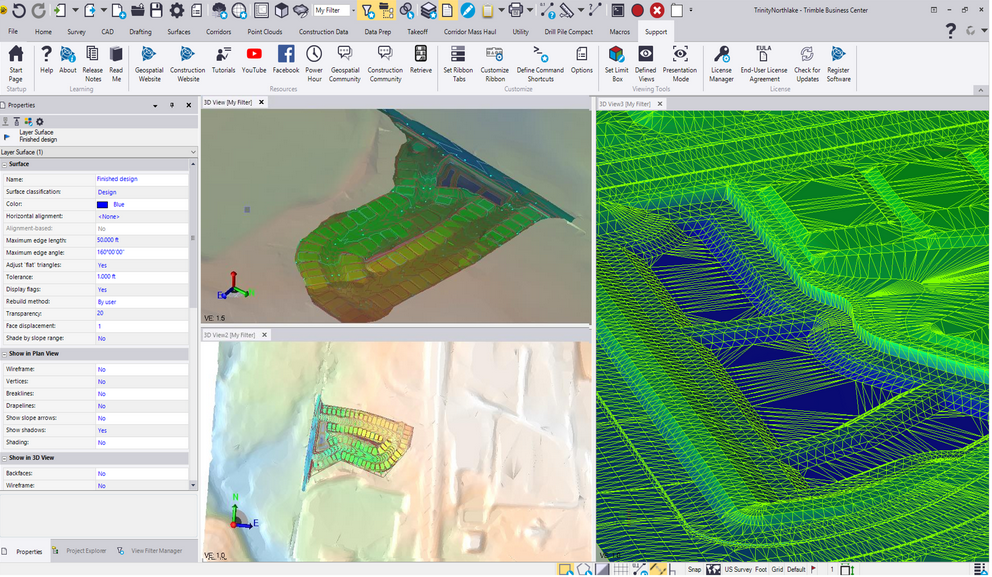
Task: Run Check for Updates
Action: [807, 64]
